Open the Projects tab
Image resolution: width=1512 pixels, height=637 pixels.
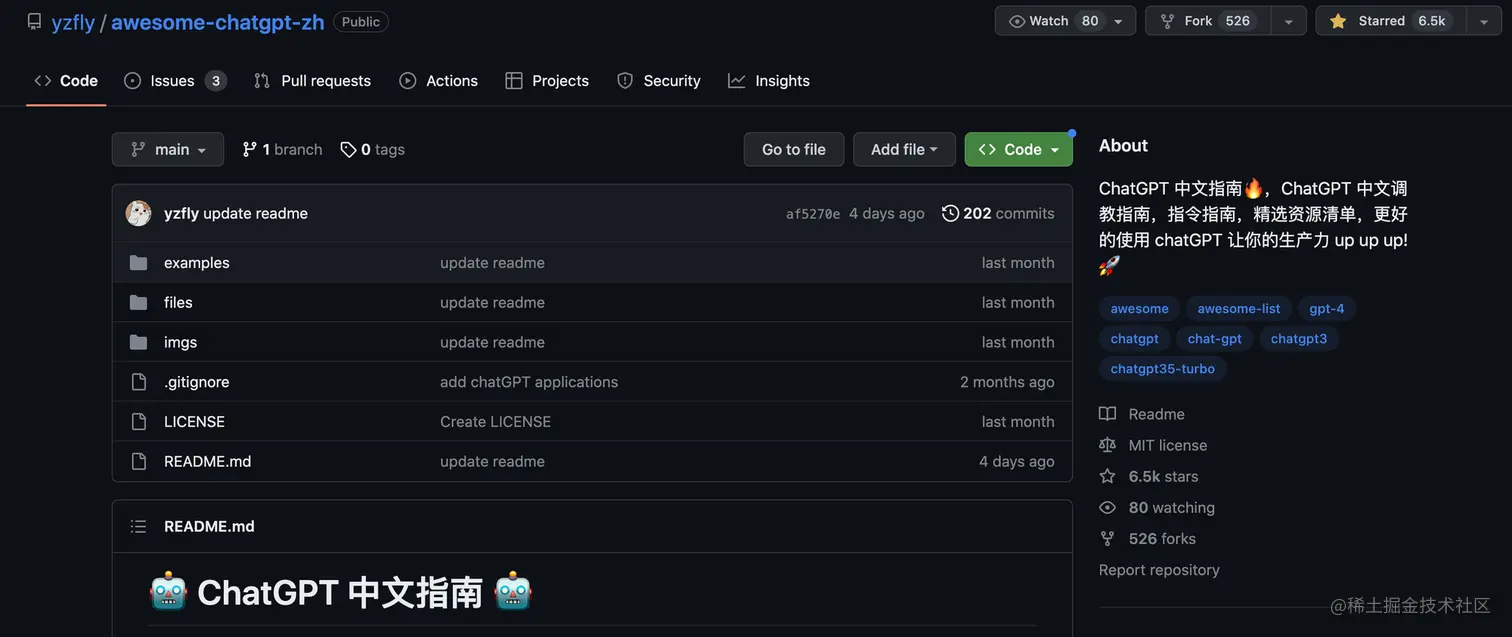pos(547,81)
